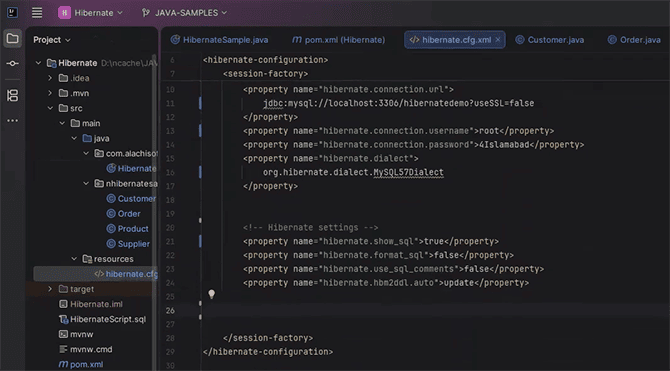Open the Project view options dropdown
The image size is (670, 371).
point(52,40)
